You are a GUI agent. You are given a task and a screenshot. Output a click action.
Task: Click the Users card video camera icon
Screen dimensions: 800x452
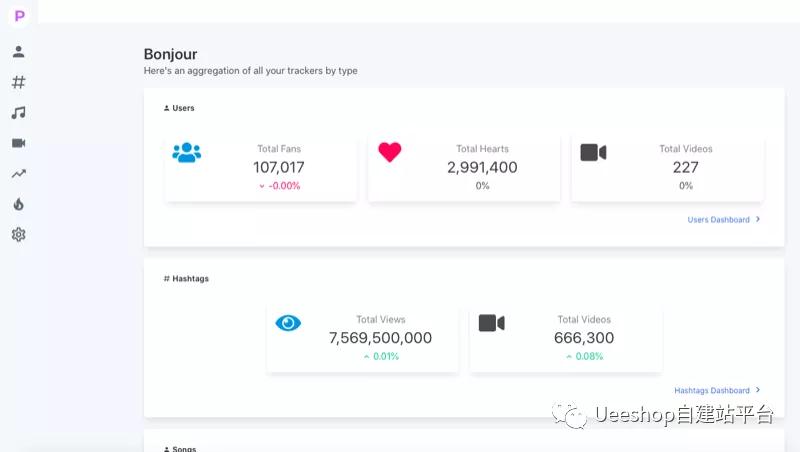[x=593, y=152]
